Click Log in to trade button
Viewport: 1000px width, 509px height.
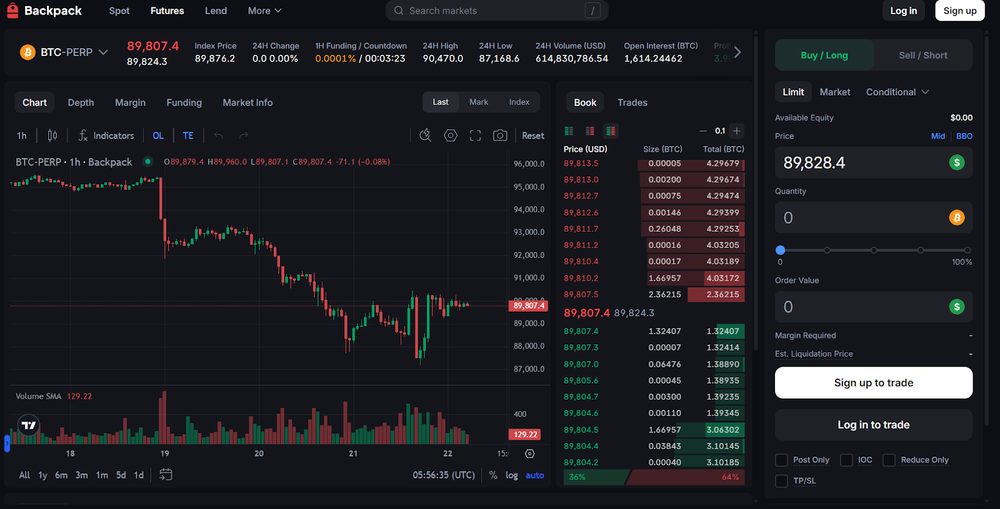tap(873, 425)
